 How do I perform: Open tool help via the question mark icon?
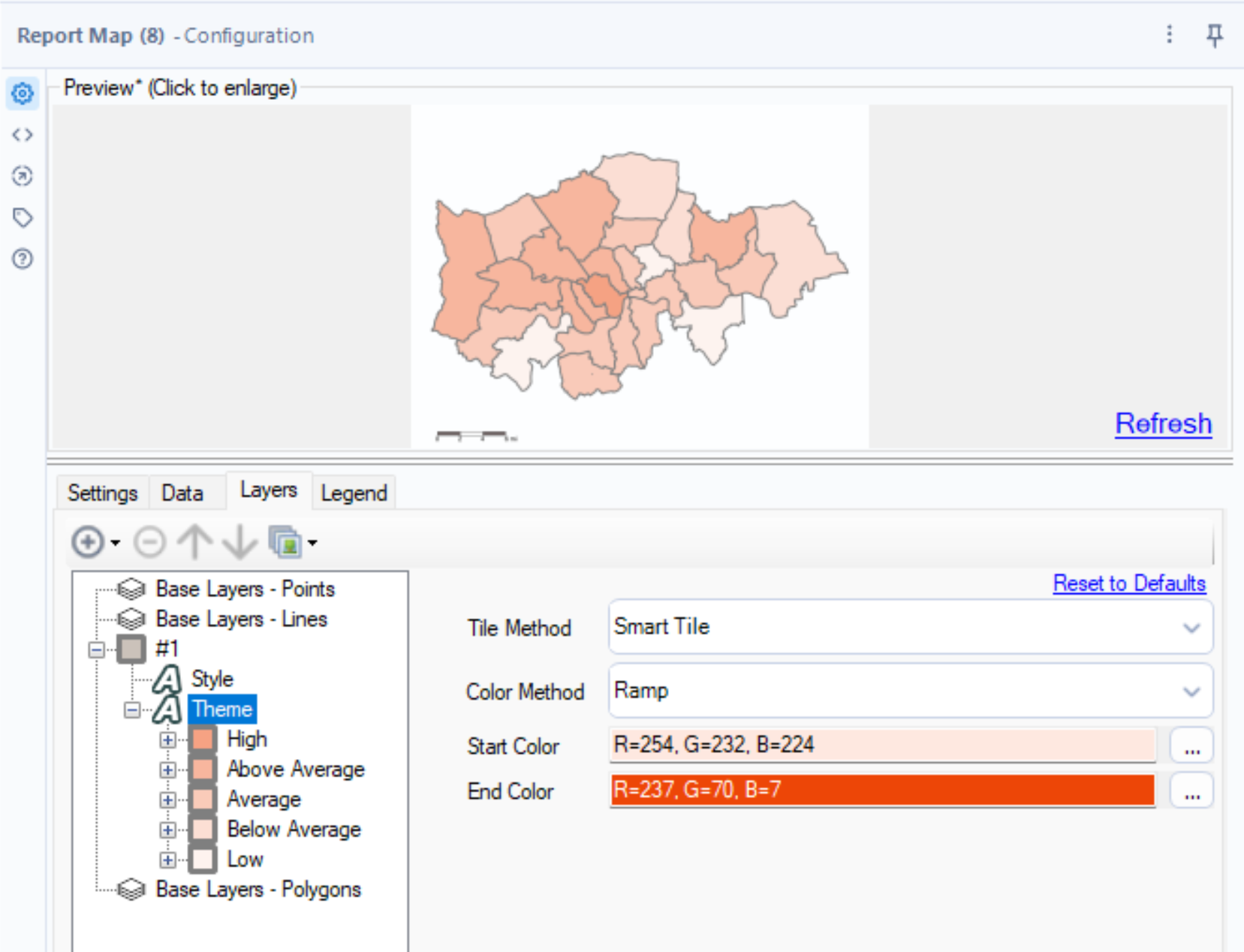tap(22, 259)
